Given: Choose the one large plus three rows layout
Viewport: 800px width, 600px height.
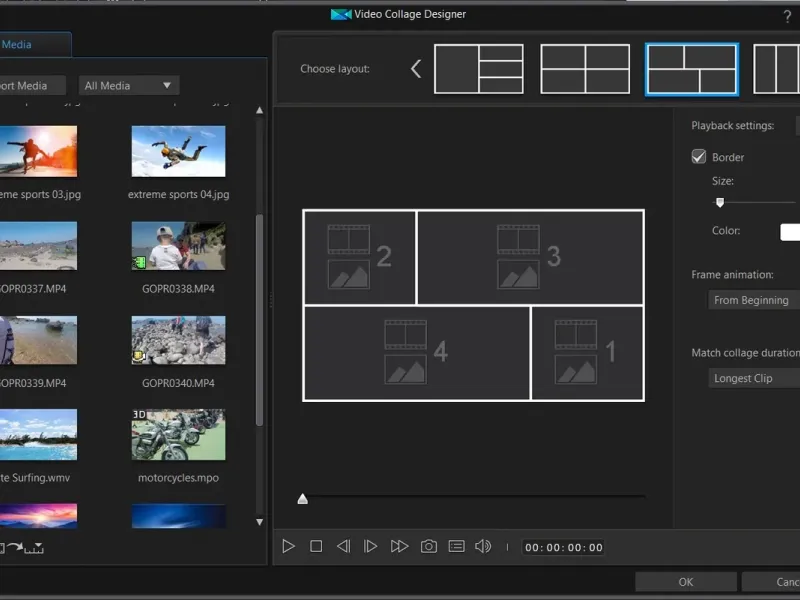Looking at the screenshot, I should pos(479,69).
